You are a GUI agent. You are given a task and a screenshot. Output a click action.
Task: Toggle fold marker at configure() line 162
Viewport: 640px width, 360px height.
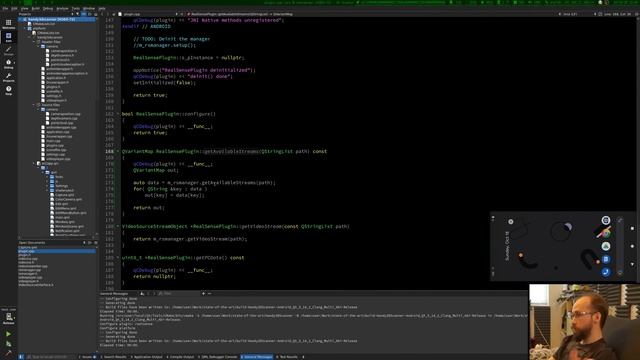pos(118,114)
